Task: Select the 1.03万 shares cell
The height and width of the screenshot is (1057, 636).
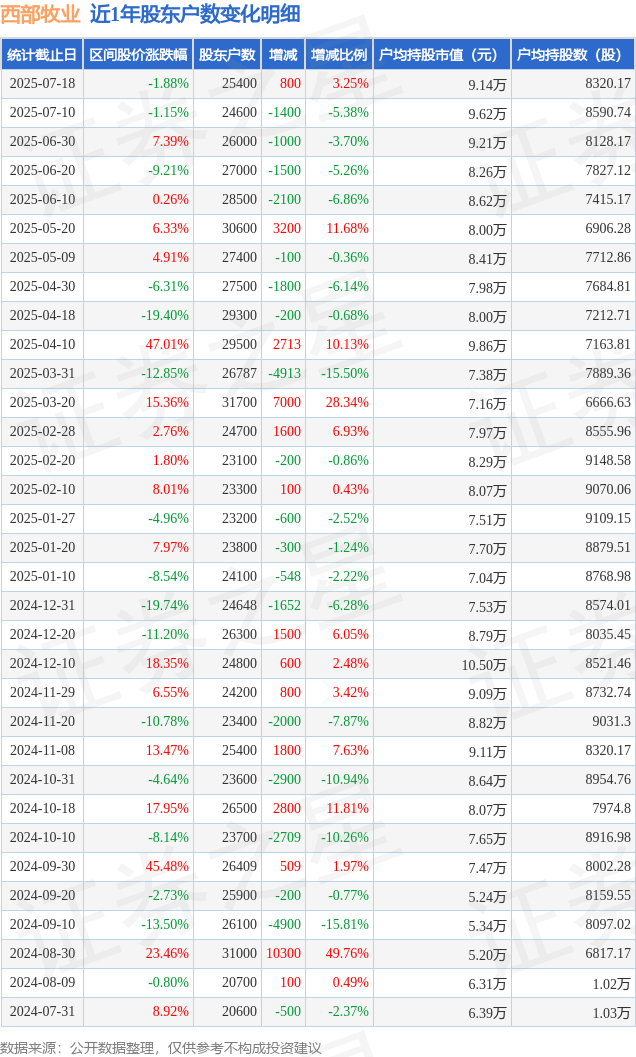Action: (611, 1013)
